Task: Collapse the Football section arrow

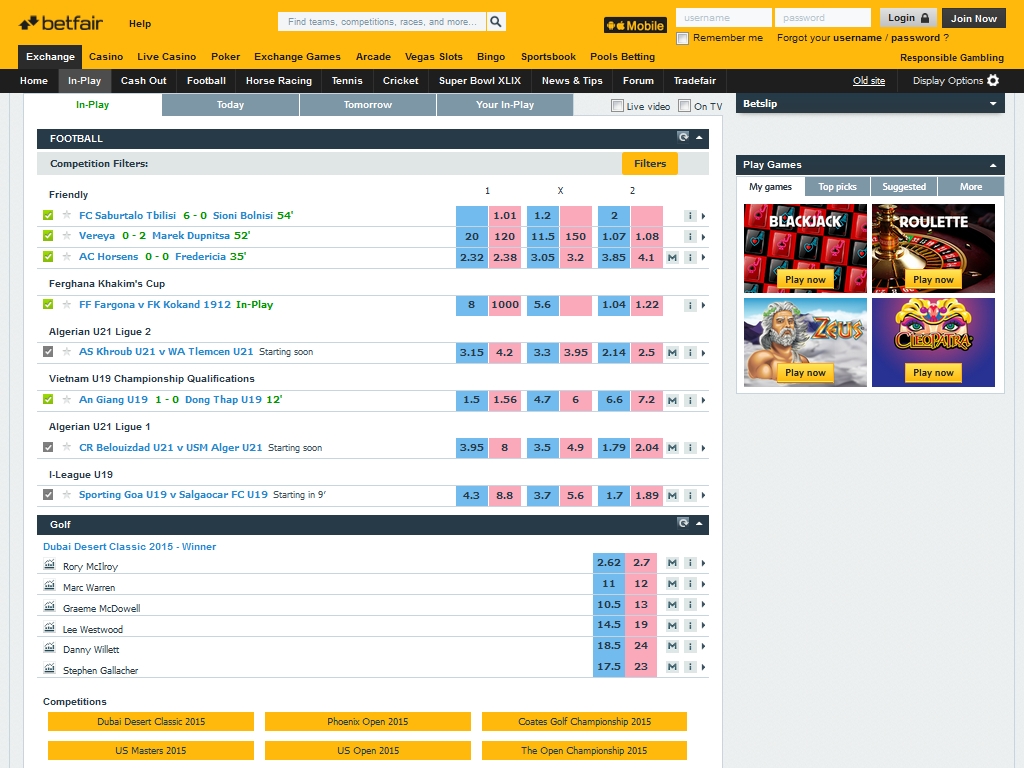Action: [700, 138]
